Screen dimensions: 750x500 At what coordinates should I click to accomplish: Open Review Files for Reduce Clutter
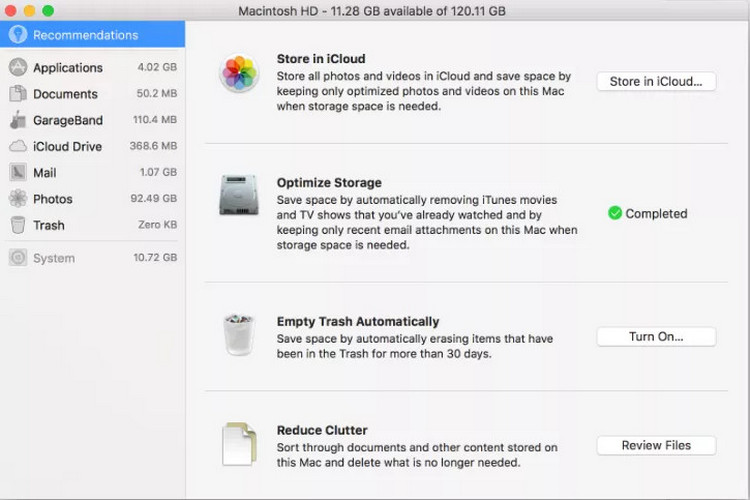656,445
